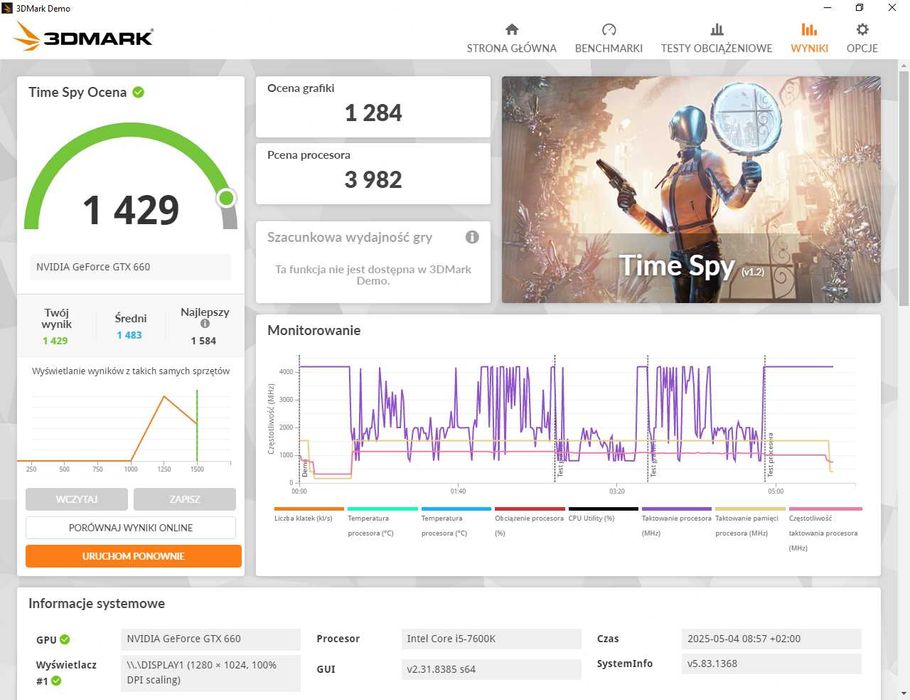
Task: Click yellow Taktowanie pamięci legend swatch
Action: [750, 509]
